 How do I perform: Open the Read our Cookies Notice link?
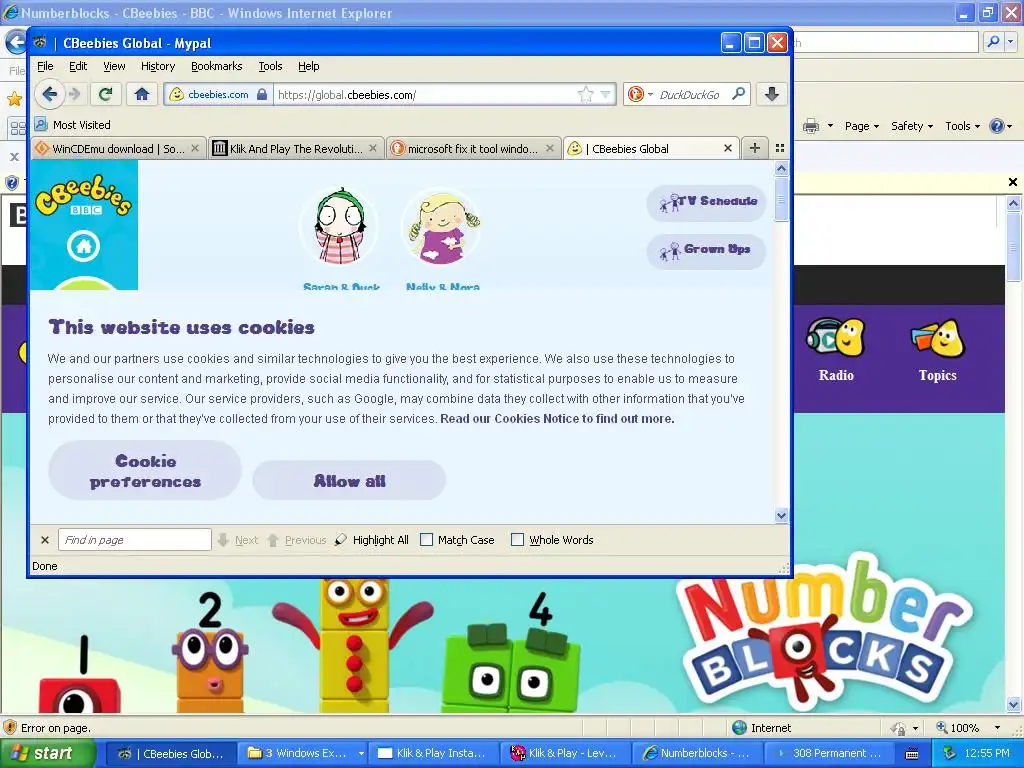point(557,419)
